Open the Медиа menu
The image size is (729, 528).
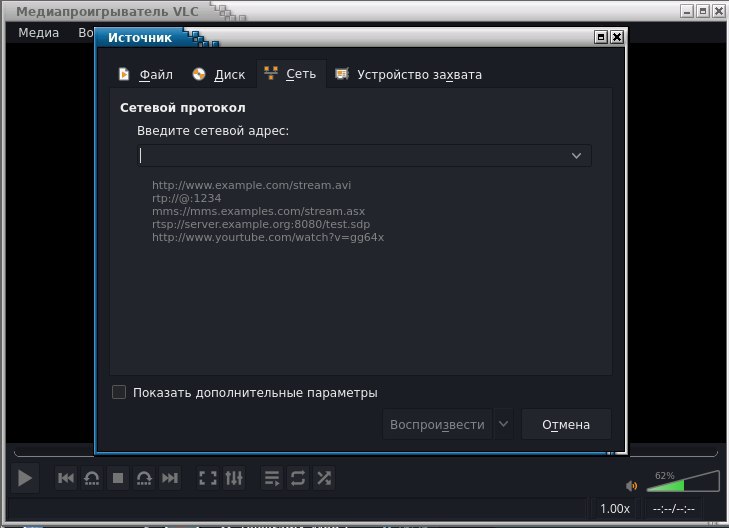click(39, 33)
